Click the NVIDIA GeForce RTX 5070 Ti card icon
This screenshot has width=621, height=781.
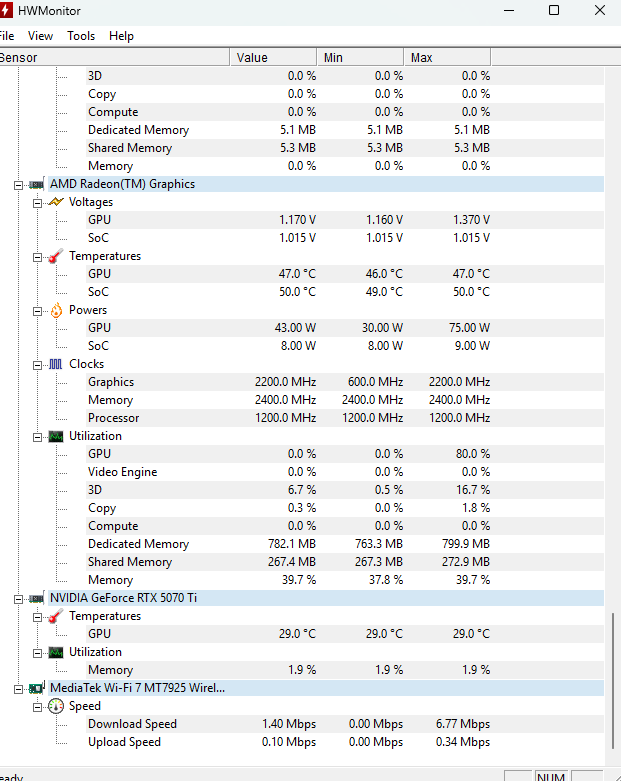click(x=36, y=598)
